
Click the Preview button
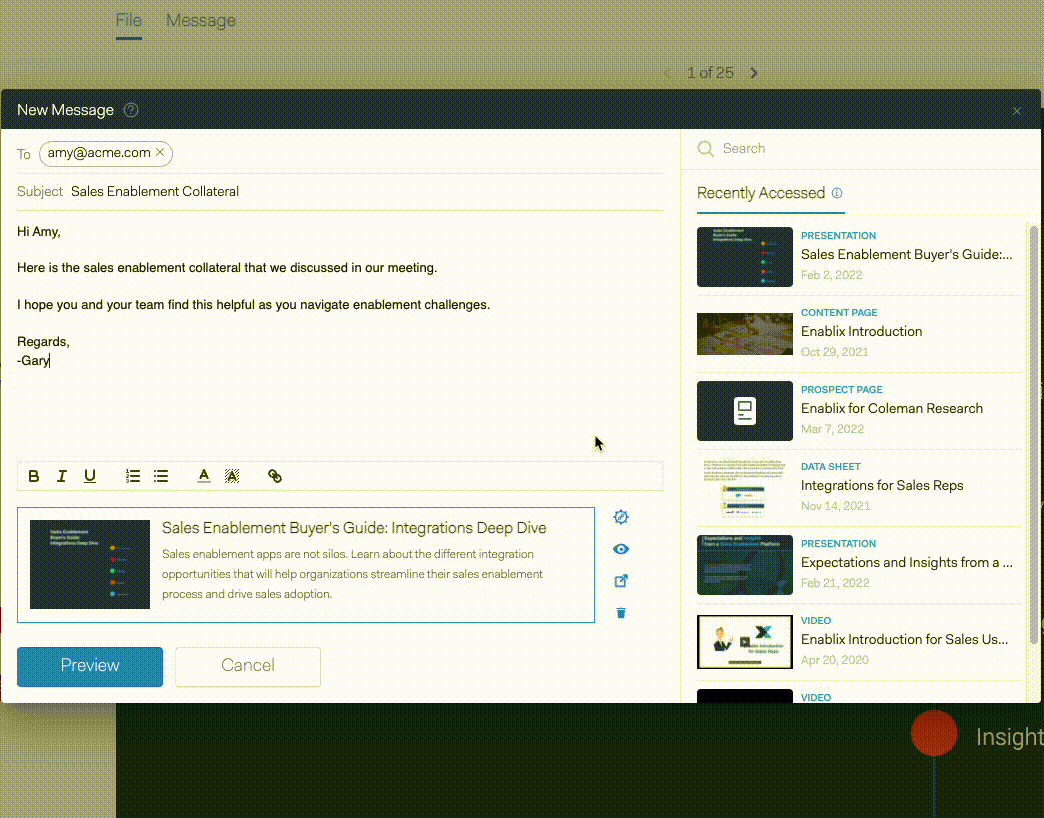(x=90, y=666)
